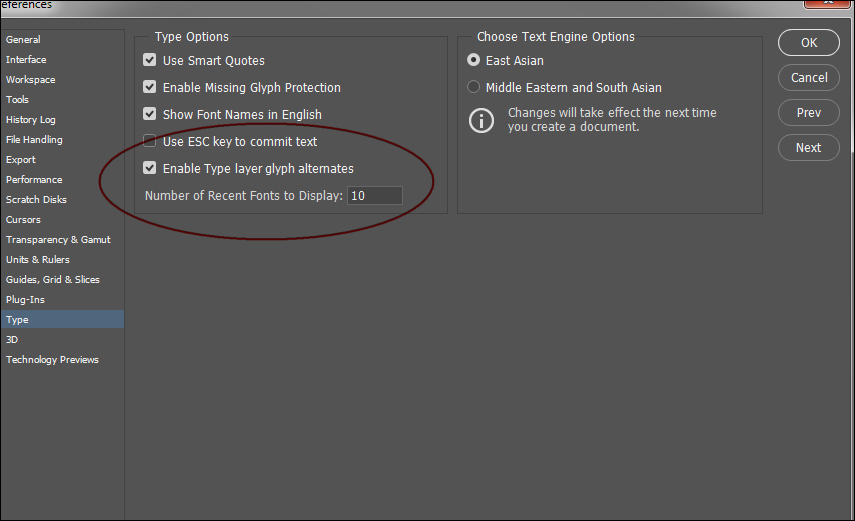Enable Use ESC key to commit text
Image resolution: width=855 pixels, height=521 pixels.
(150, 142)
